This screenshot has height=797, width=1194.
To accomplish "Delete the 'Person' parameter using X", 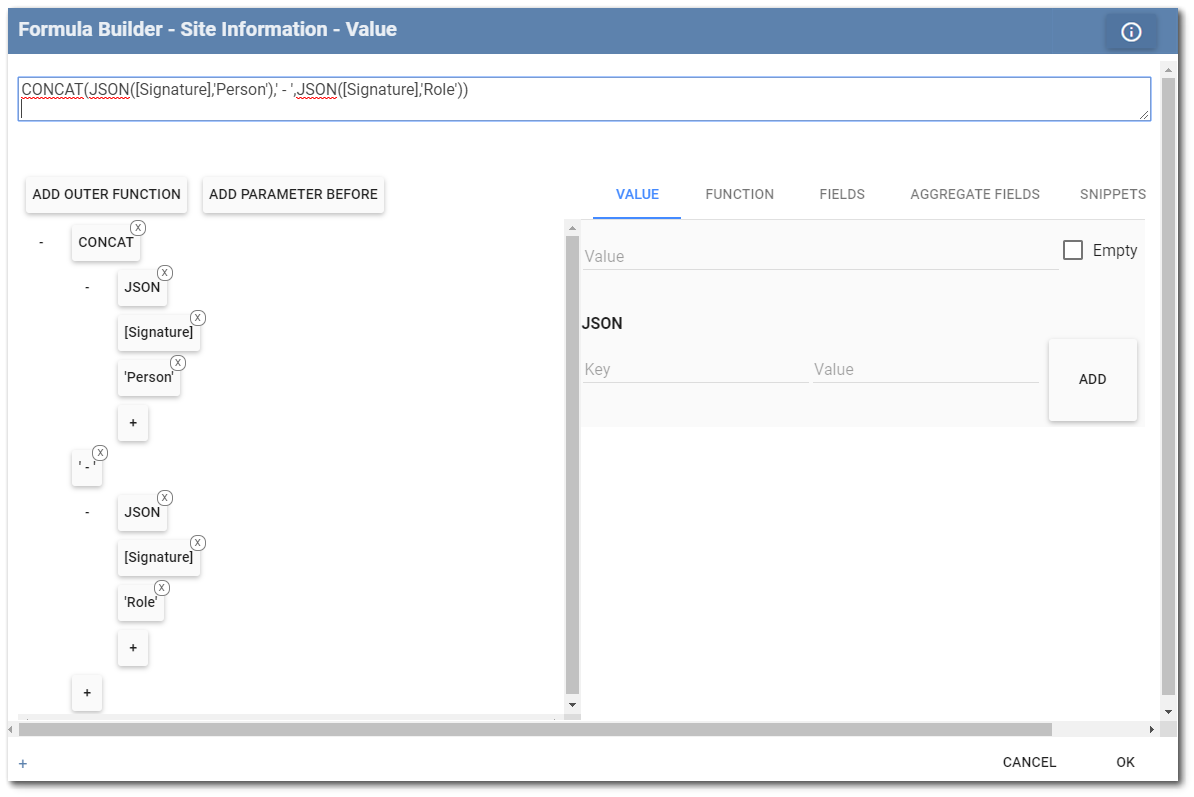I will coord(178,362).
